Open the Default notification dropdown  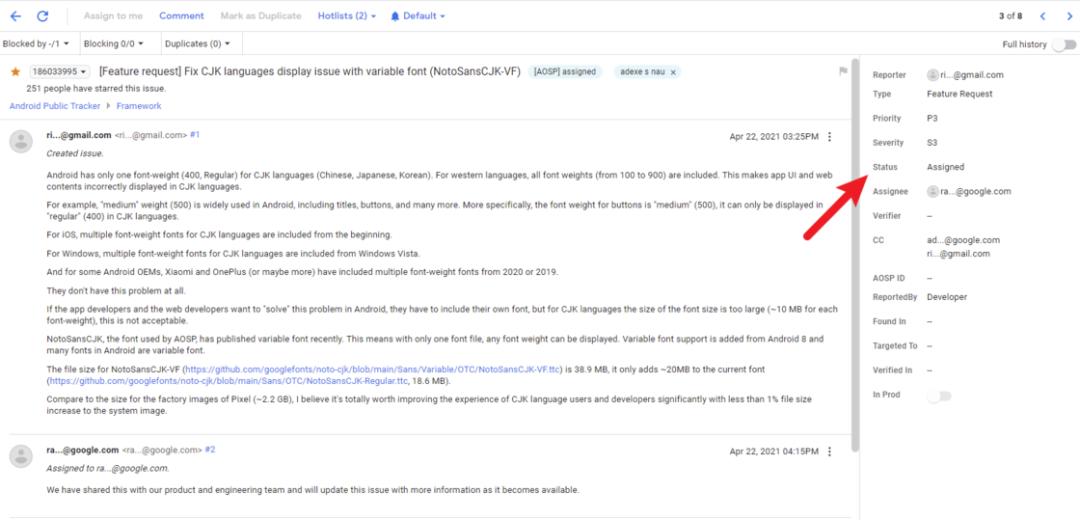[x=417, y=16]
